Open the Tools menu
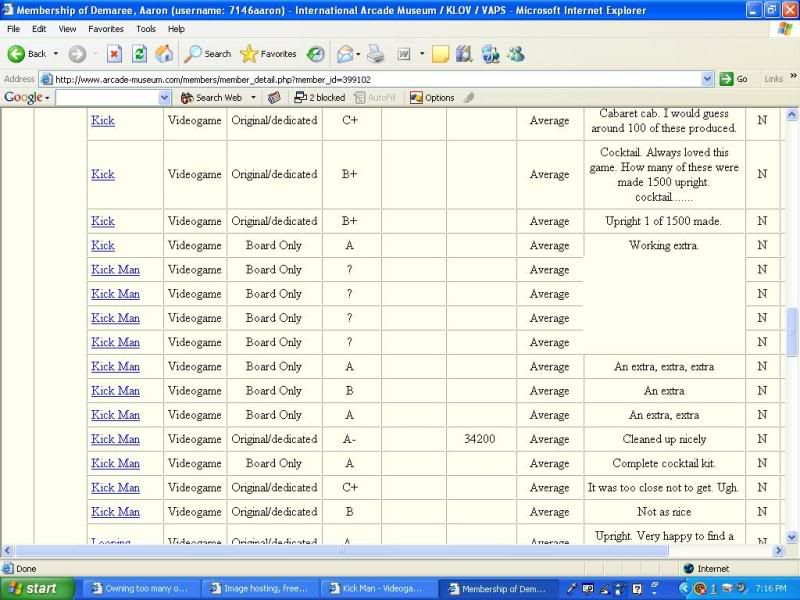Image resolution: width=800 pixels, height=600 pixels. coord(146,29)
